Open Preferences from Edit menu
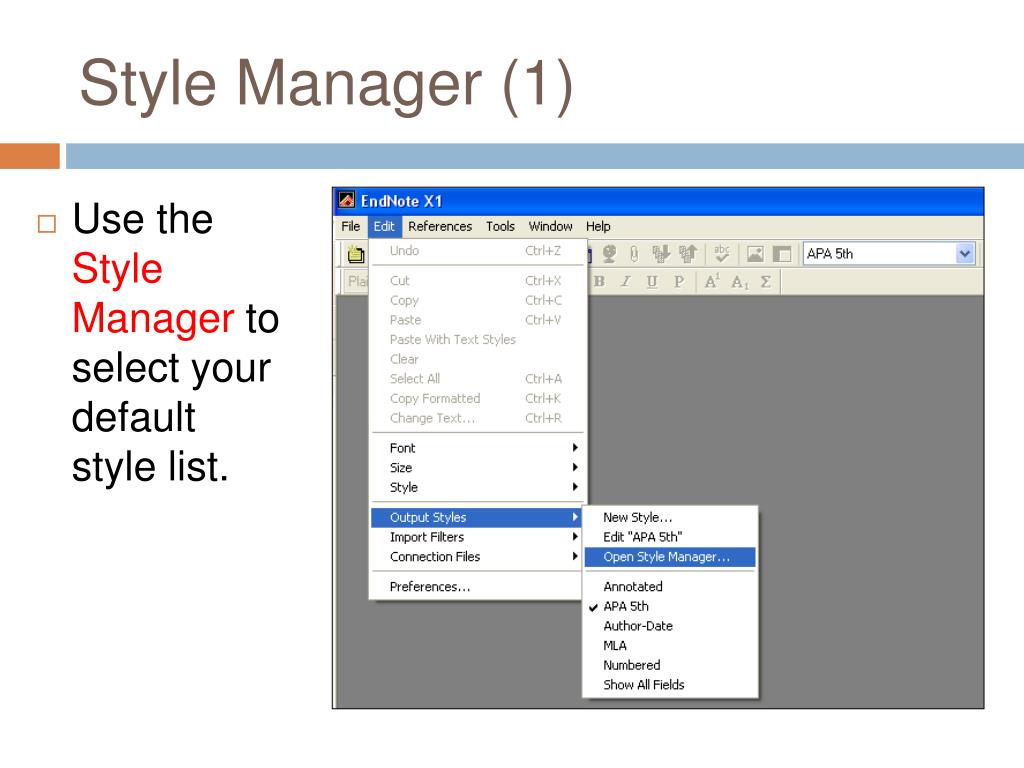The height and width of the screenshot is (768, 1024). (477, 586)
